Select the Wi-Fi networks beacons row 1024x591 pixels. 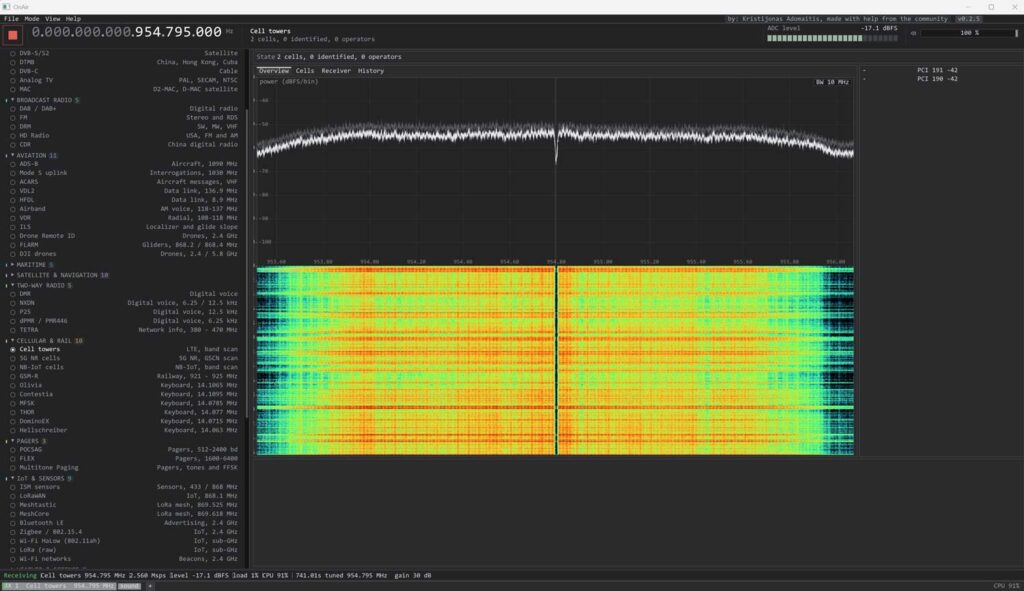(124, 559)
